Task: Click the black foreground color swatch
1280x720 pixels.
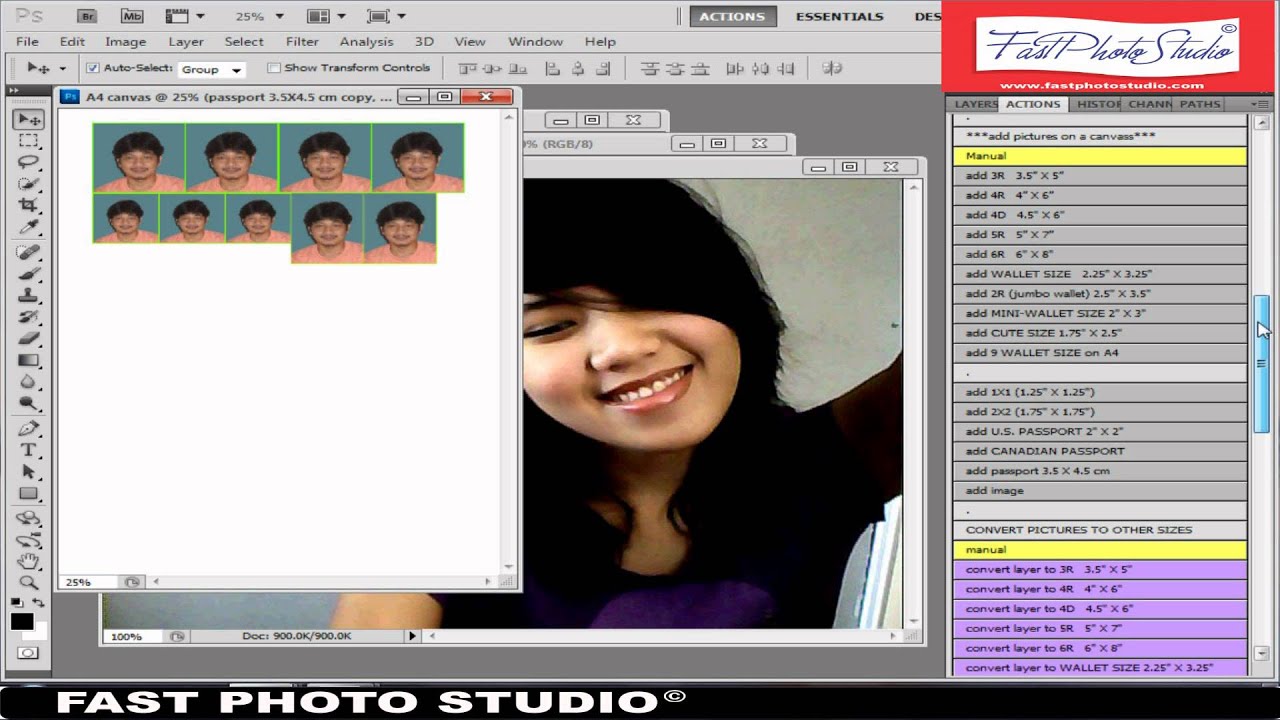Action: point(22,621)
